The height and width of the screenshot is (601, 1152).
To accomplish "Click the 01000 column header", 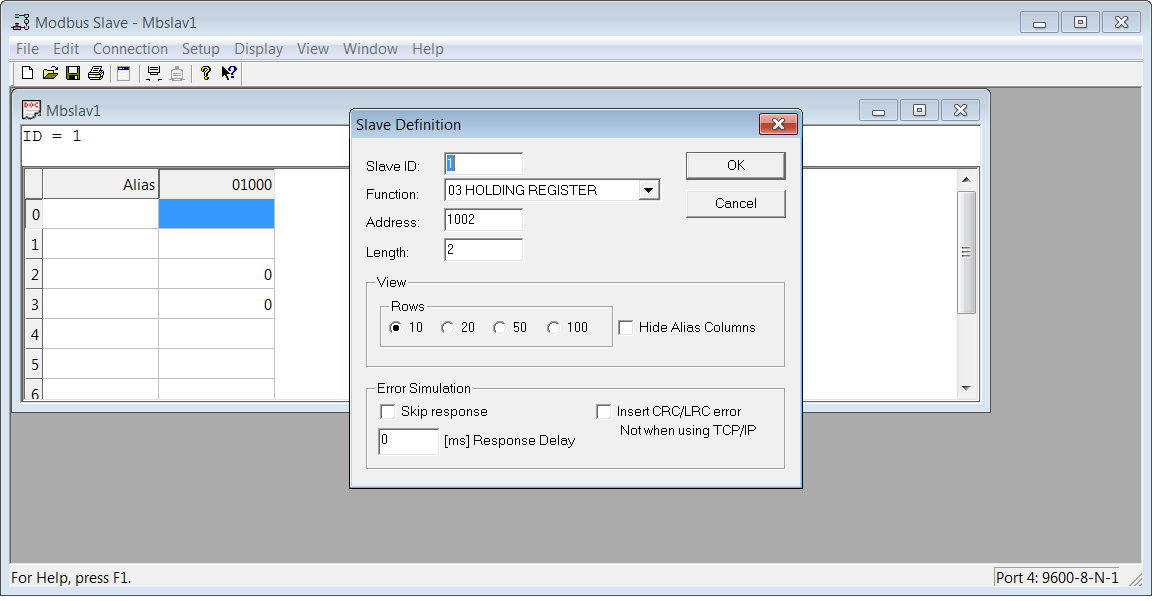I will click(217, 184).
